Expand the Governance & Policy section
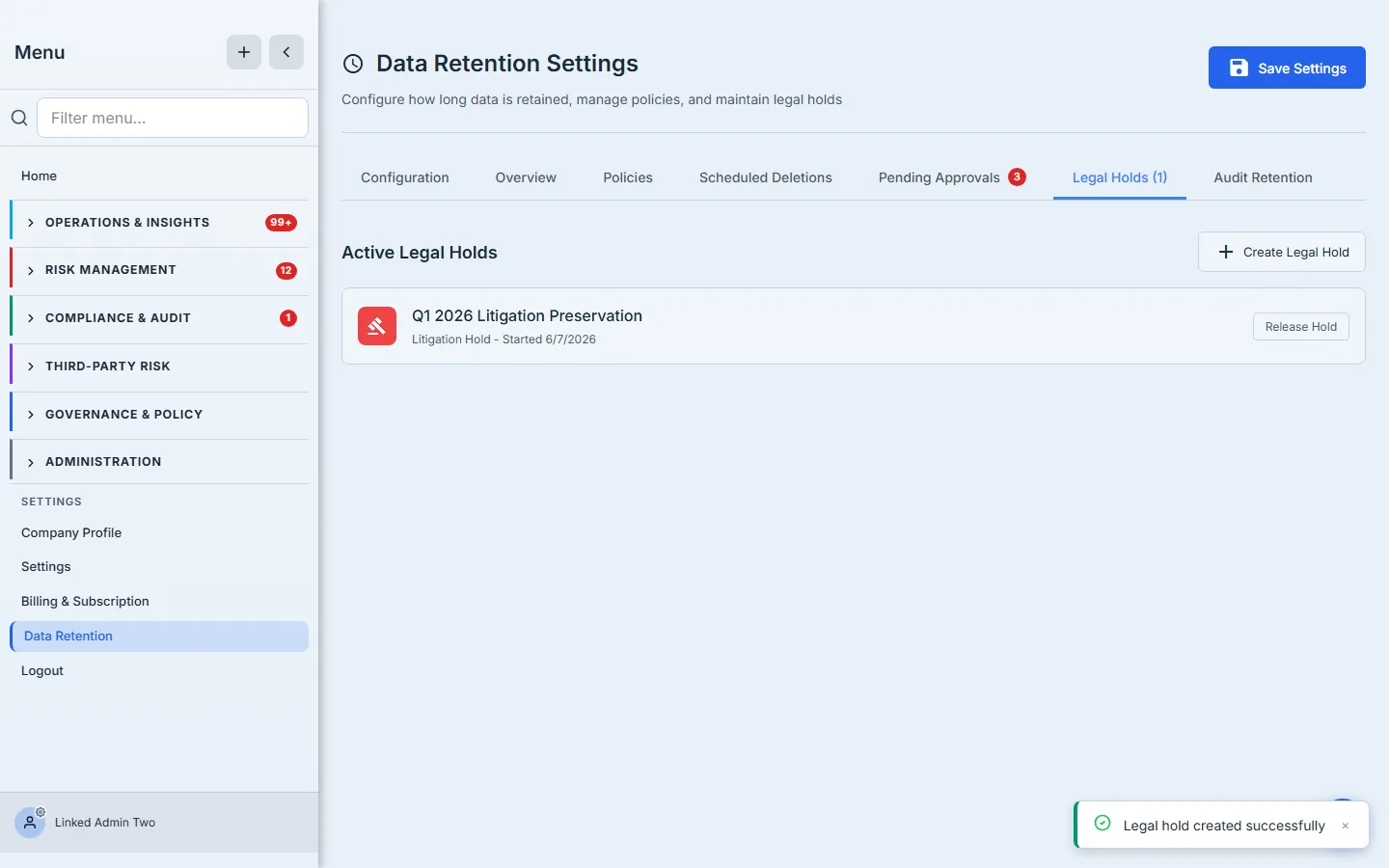Viewport: 1389px width, 868px height. pyautogui.click(x=159, y=415)
